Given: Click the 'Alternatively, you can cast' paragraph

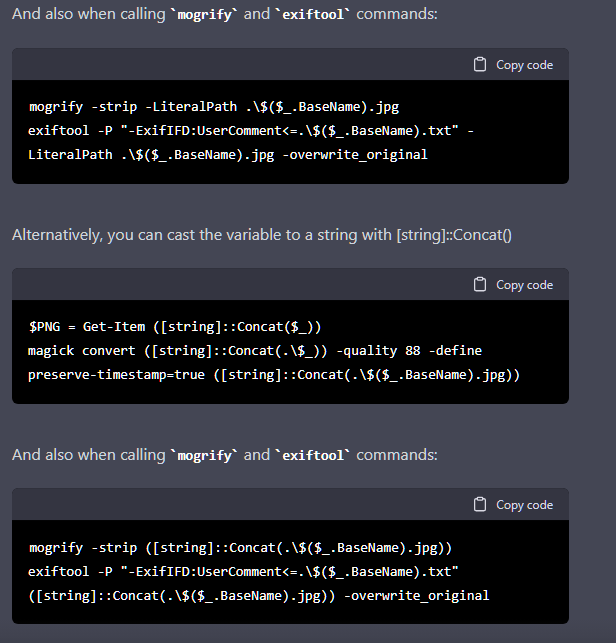Looking at the screenshot, I should point(262,235).
